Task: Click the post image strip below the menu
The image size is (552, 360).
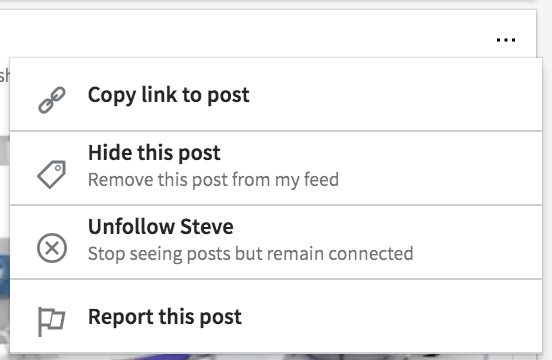Action: coord(276,356)
